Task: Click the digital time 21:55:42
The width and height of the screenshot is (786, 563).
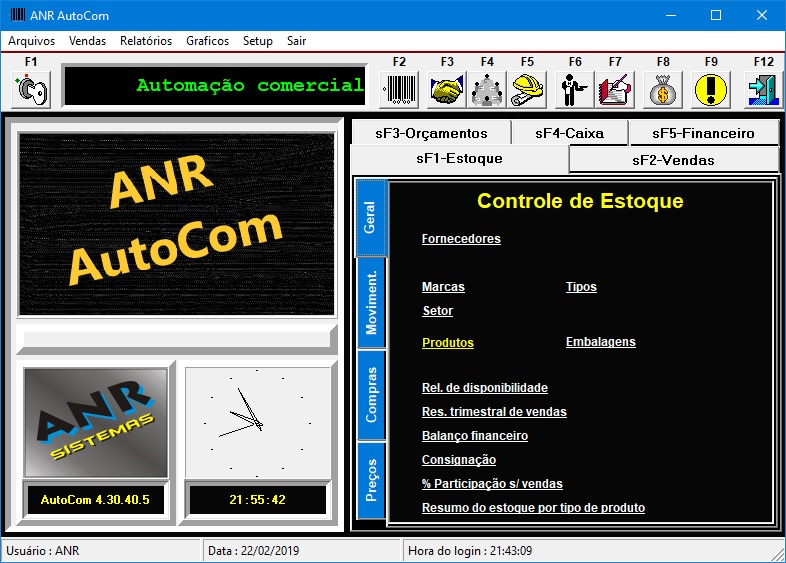Action: [x=258, y=500]
